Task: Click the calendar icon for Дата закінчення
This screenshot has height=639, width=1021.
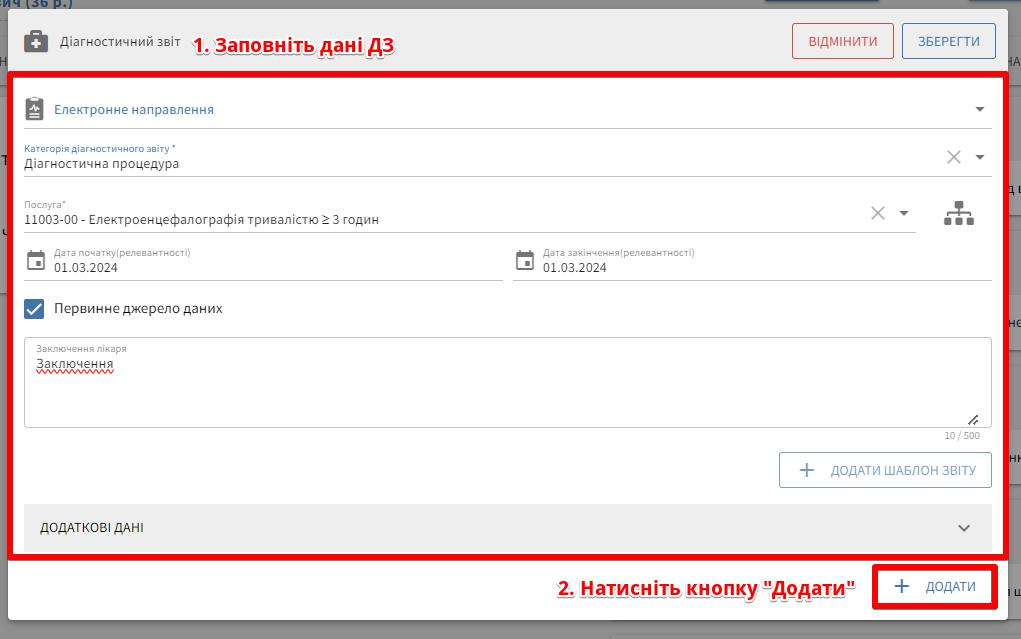Action: (525, 260)
